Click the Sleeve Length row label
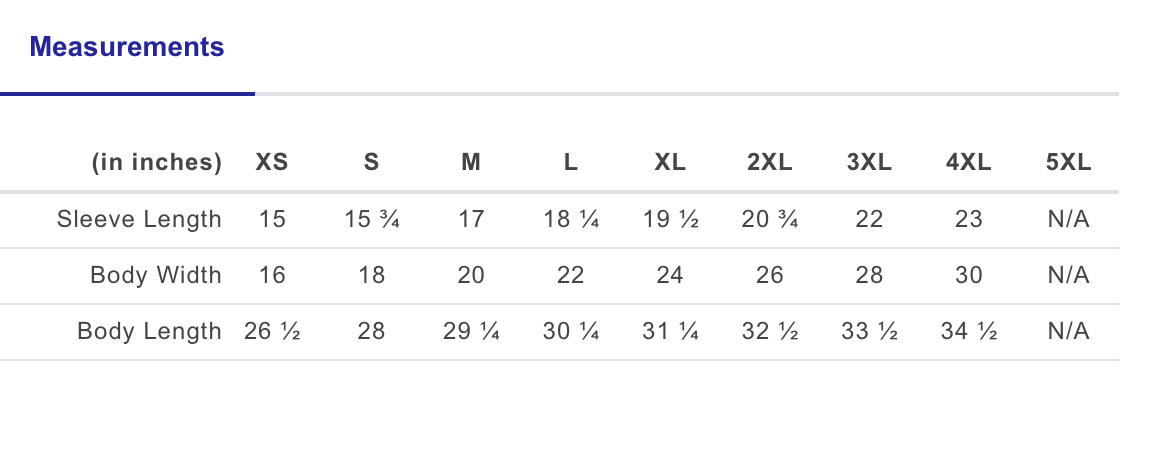Image resolution: width=1158 pixels, height=476 pixels. (139, 219)
